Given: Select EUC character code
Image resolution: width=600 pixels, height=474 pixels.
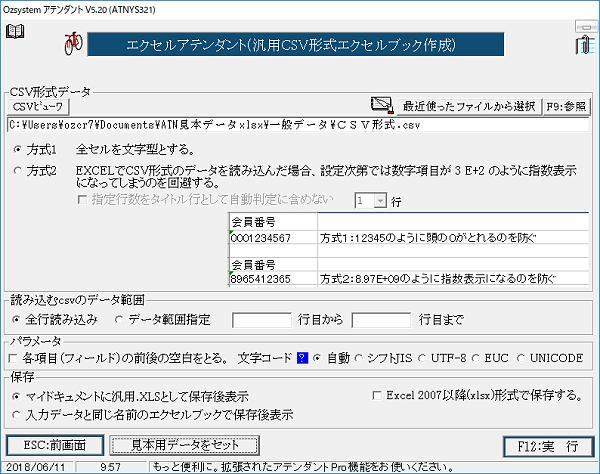Looking at the screenshot, I should pyautogui.click(x=476, y=358).
